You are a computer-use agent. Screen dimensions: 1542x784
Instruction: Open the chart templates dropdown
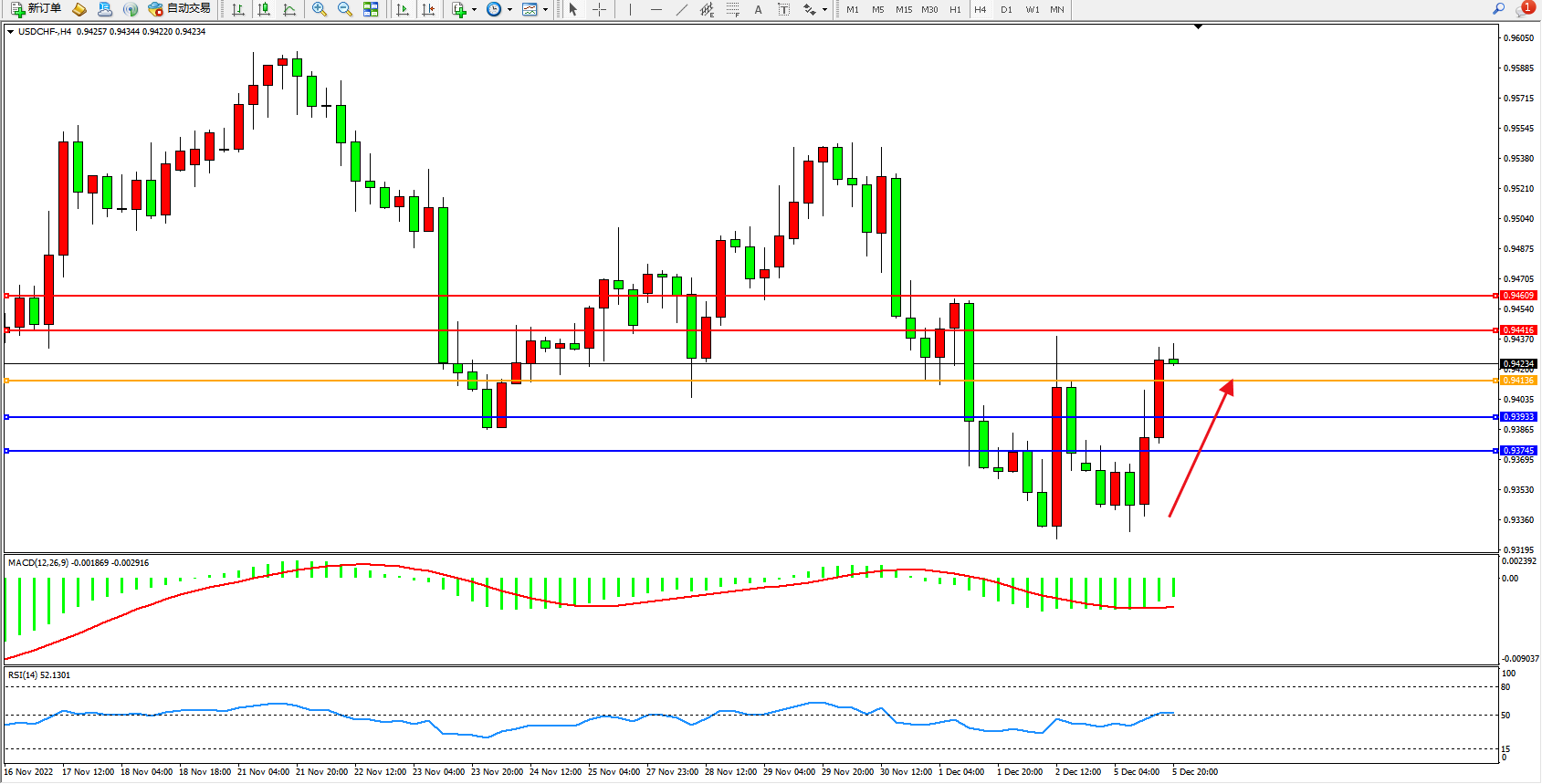(535, 9)
